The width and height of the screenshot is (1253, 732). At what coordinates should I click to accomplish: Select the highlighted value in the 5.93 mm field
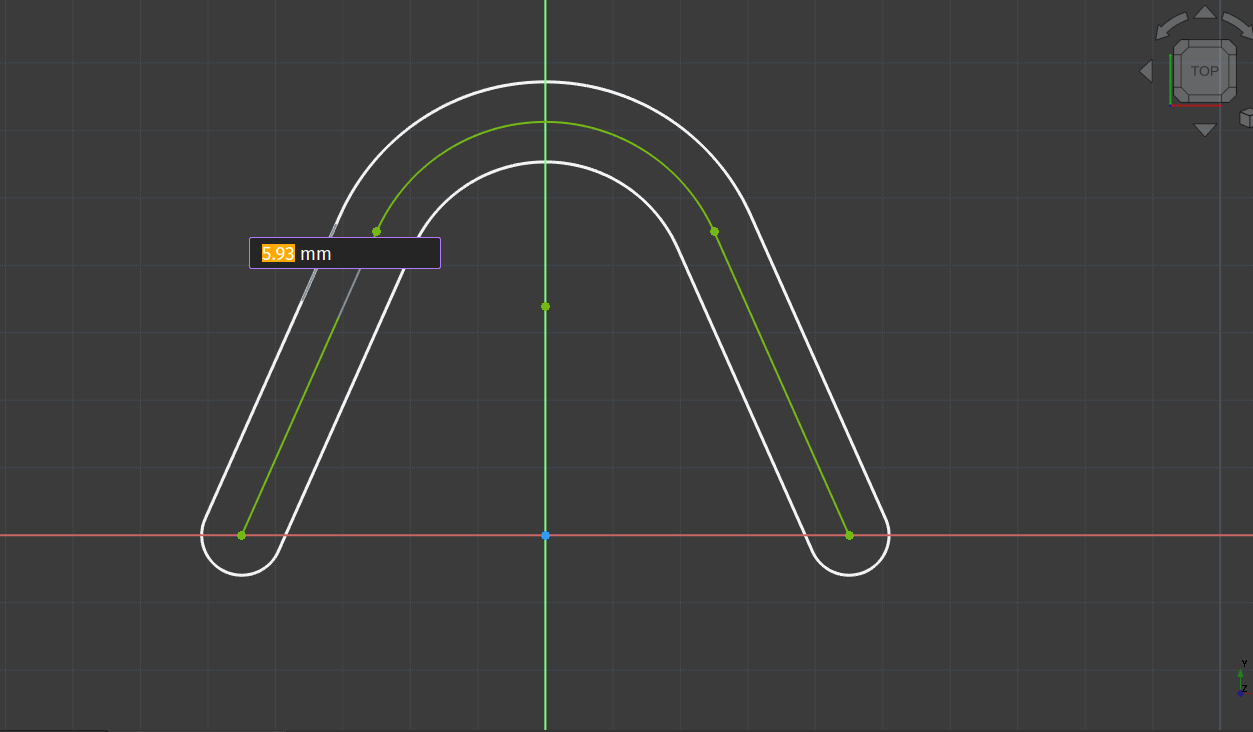(276, 253)
